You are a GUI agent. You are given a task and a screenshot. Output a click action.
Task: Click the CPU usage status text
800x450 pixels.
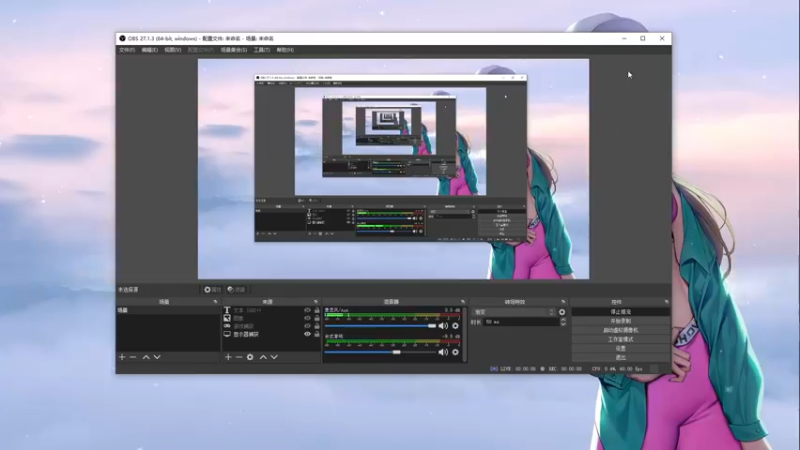(617, 368)
